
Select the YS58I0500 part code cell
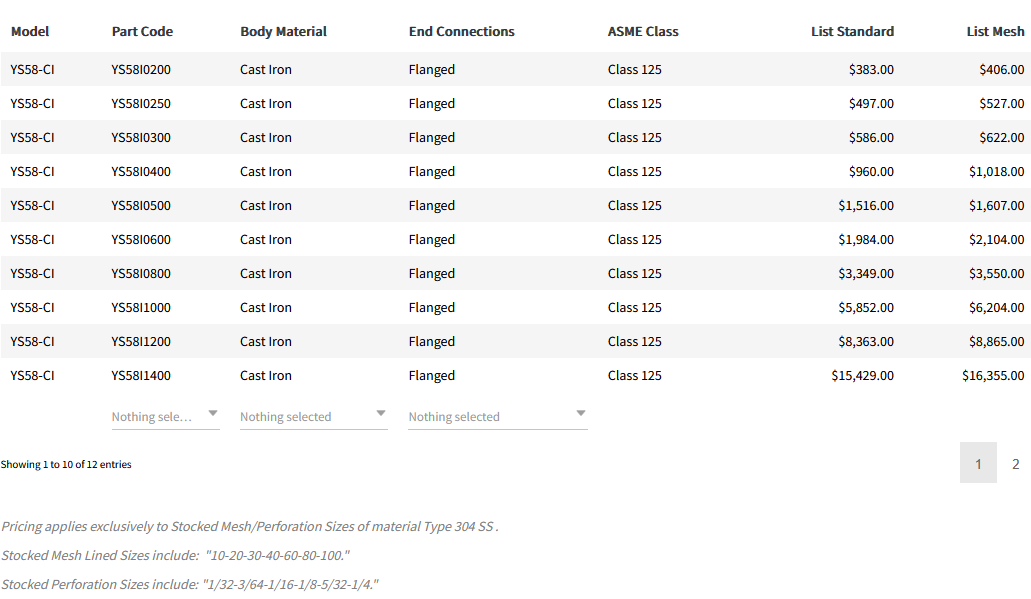141,206
